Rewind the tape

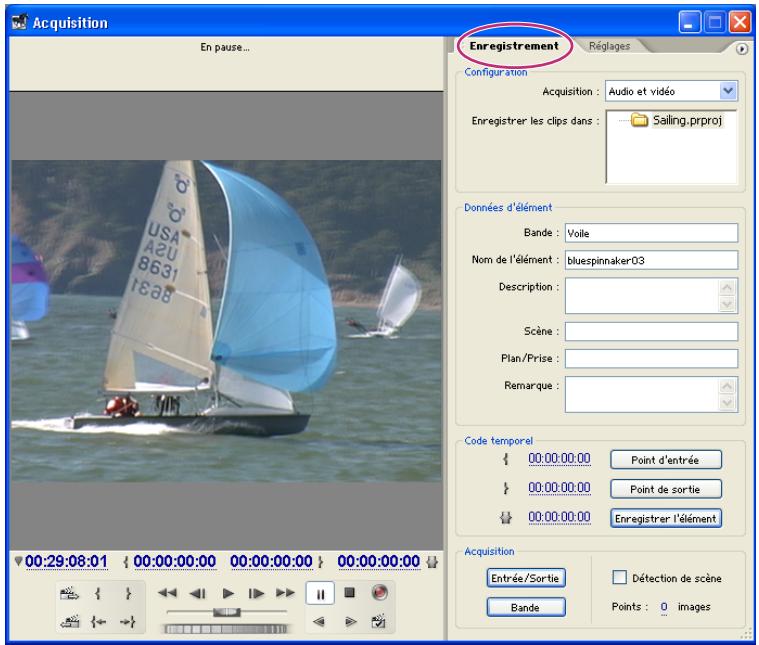tap(167, 593)
